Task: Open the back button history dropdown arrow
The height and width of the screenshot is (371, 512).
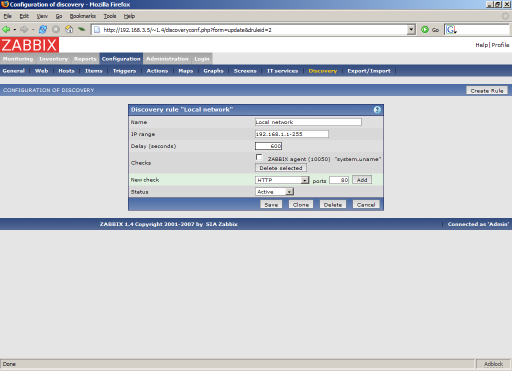Action: (x=15, y=30)
